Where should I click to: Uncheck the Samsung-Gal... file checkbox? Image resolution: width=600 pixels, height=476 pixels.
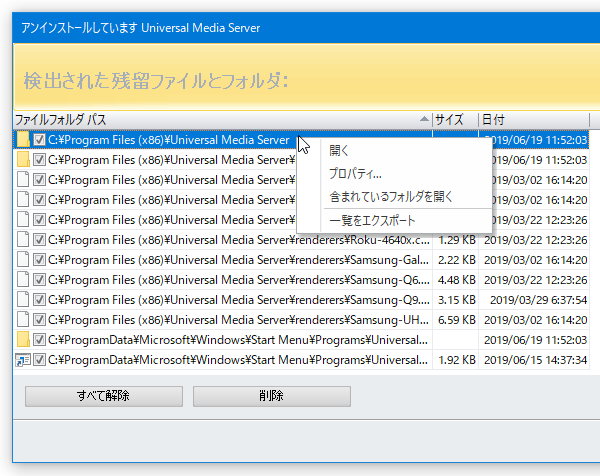coord(39,259)
